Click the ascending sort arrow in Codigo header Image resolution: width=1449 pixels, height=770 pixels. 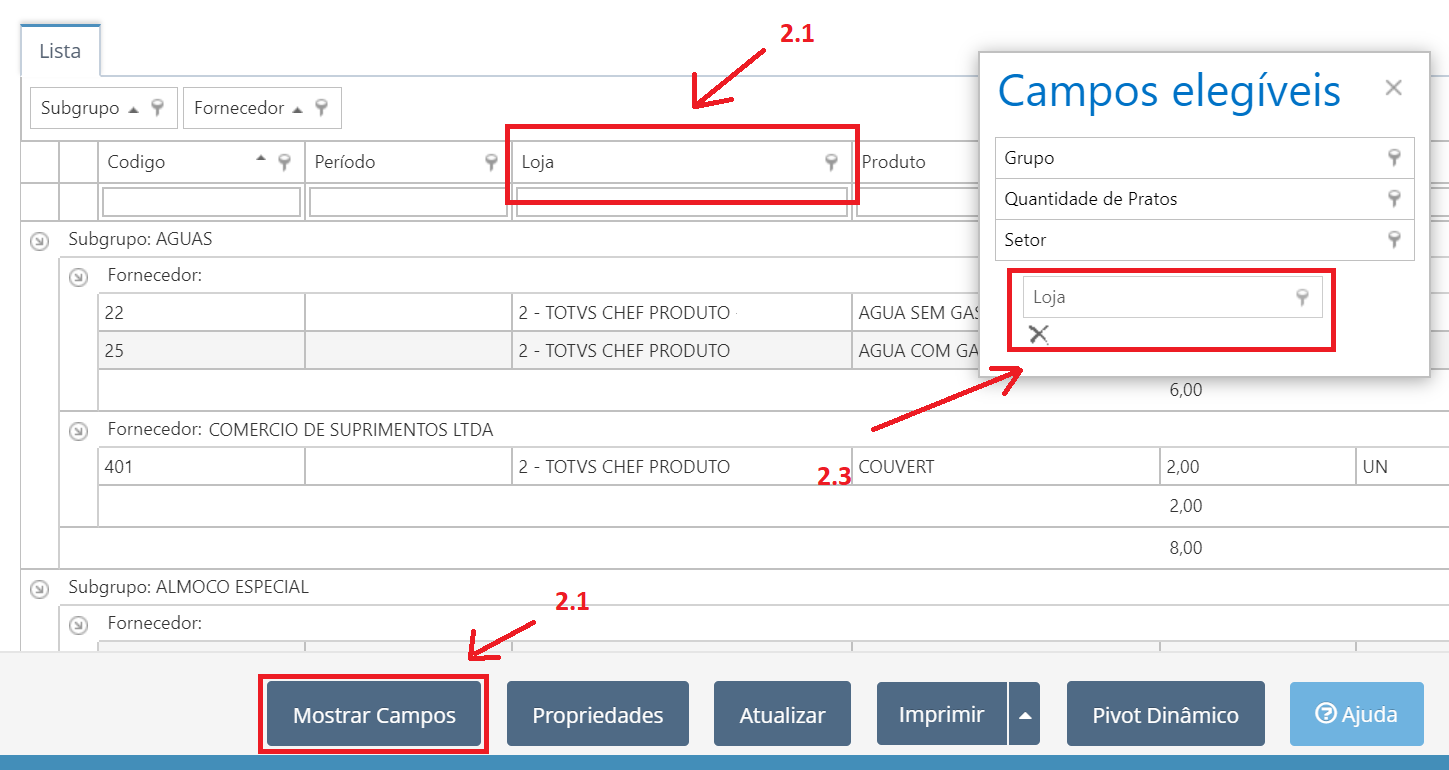(x=262, y=159)
